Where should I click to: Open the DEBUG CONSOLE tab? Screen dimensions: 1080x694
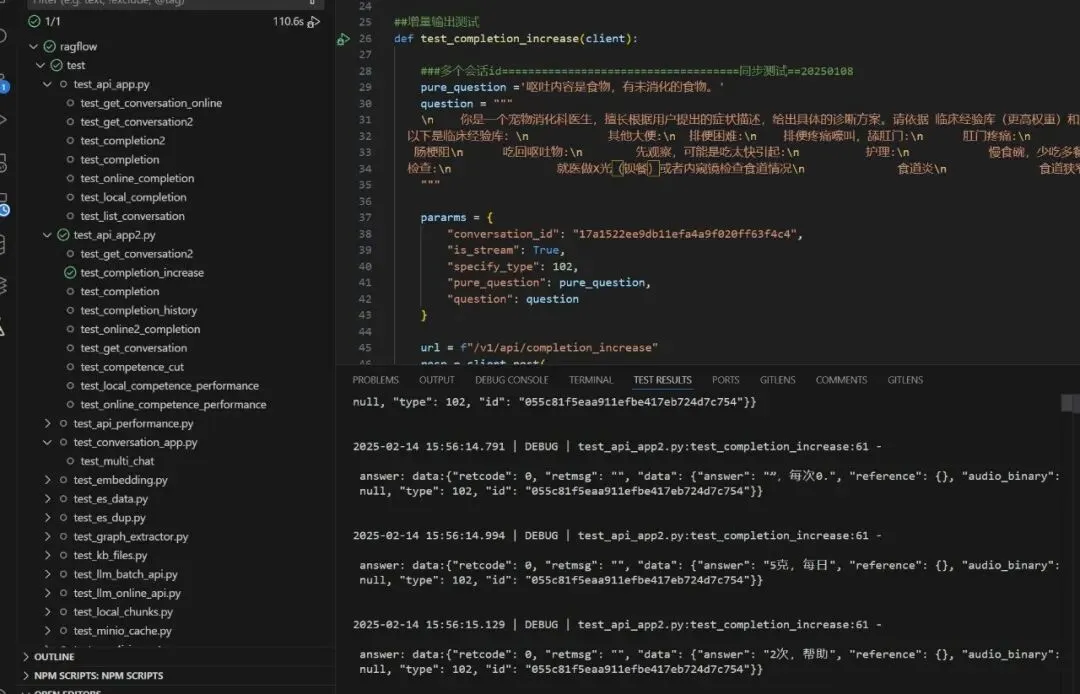pyautogui.click(x=512, y=380)
